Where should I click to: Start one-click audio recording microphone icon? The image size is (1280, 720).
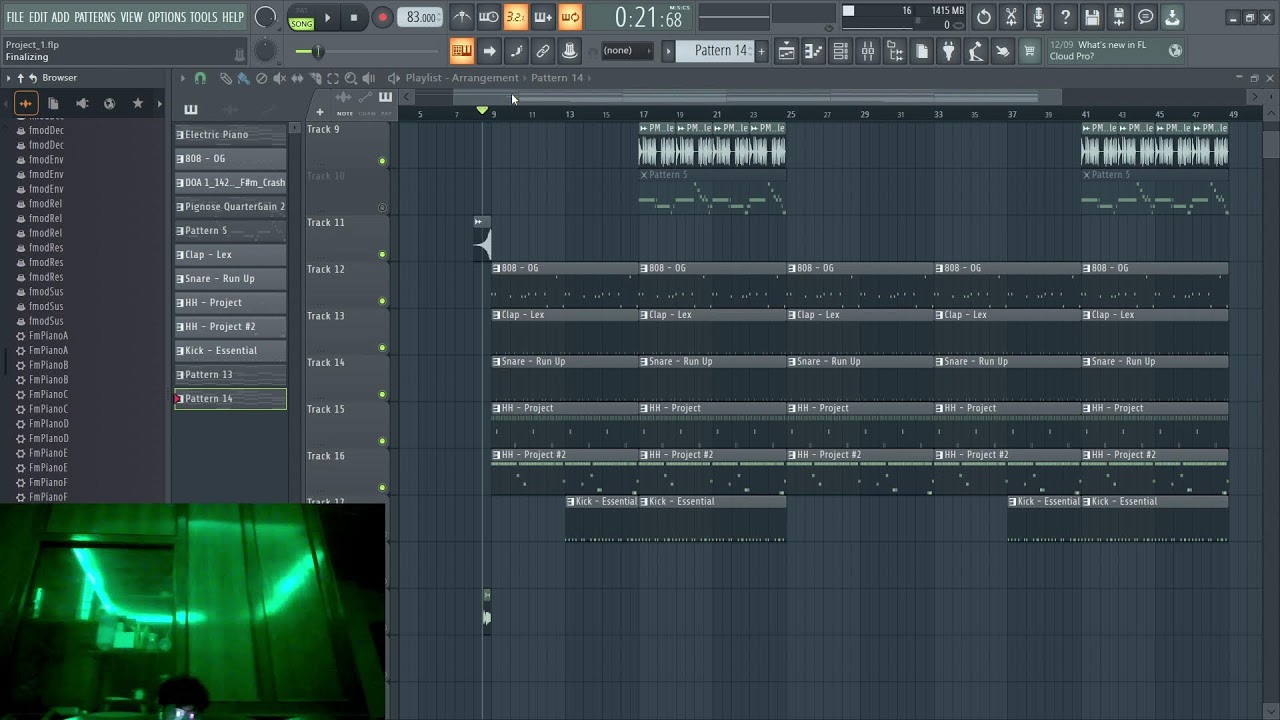click(1038, 17)
